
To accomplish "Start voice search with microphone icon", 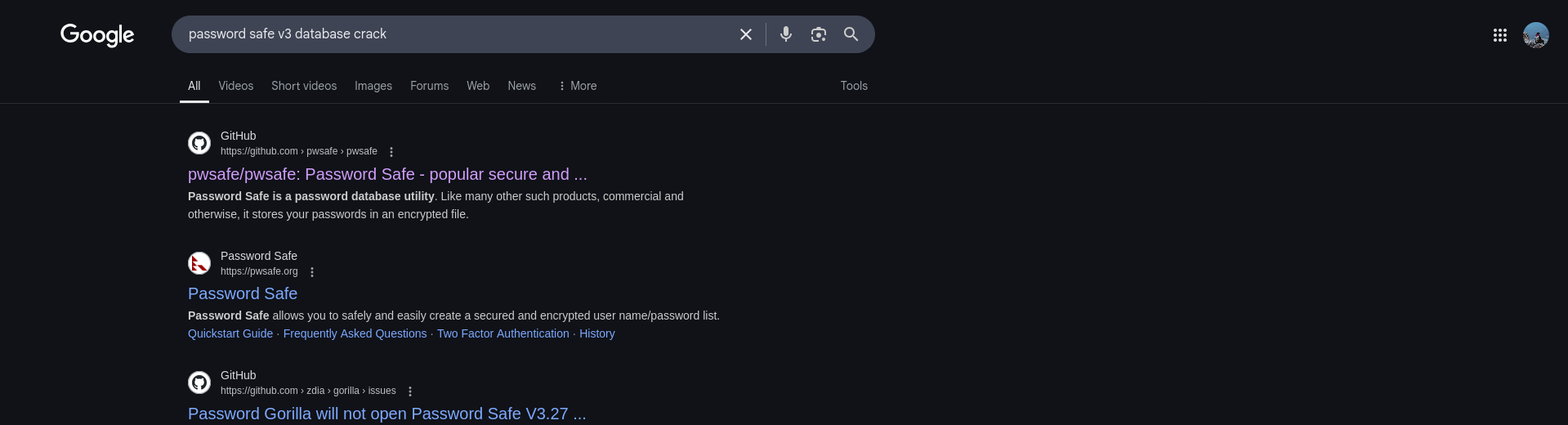I will (x=786, y=34).
